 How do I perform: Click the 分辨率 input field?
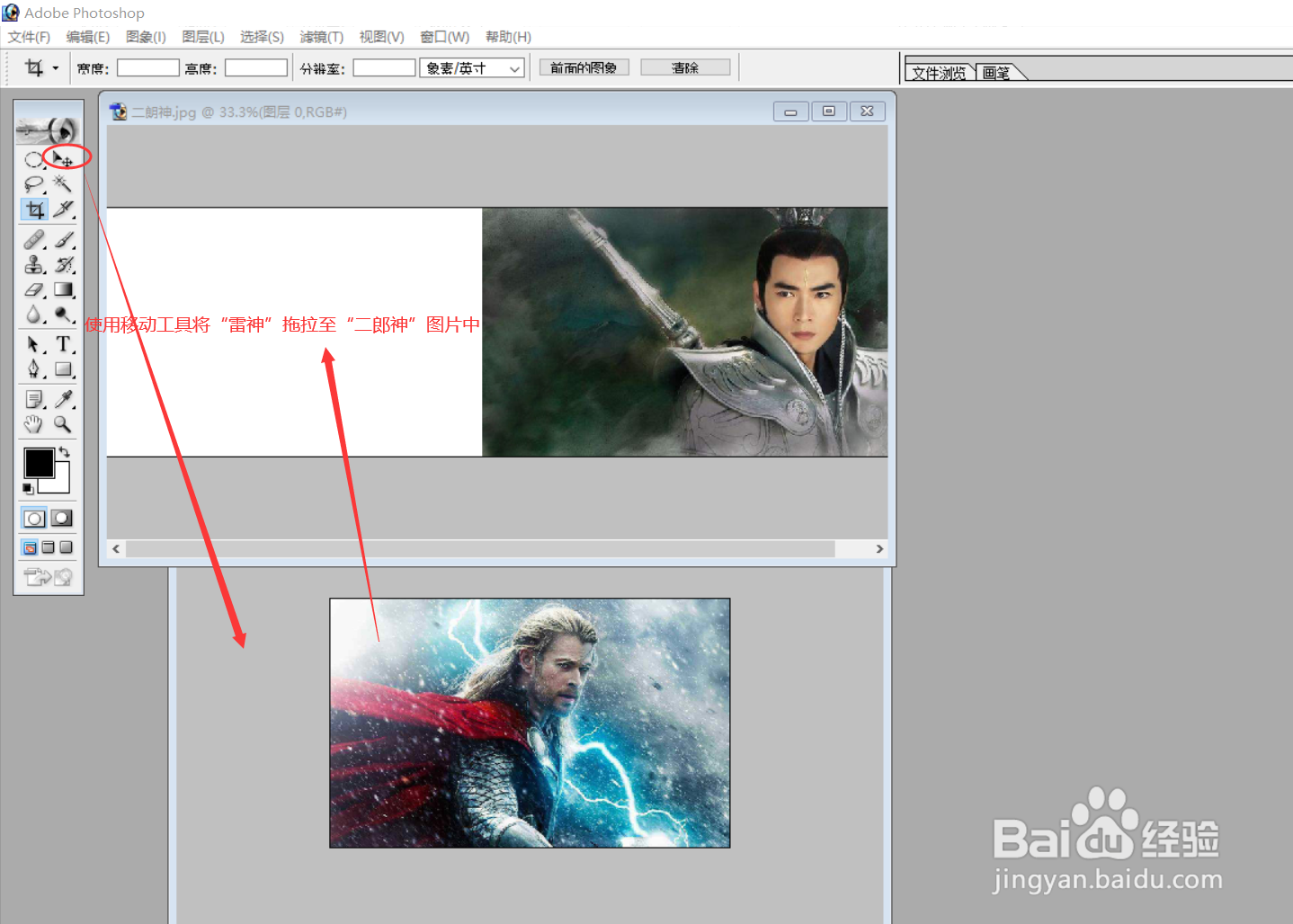(384, 68)
